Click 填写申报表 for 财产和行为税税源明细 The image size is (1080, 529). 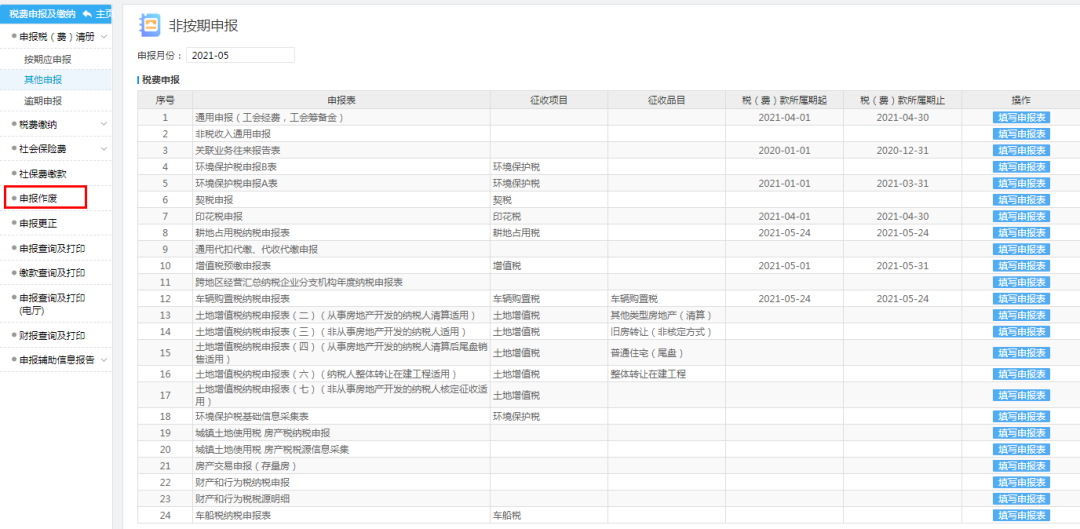coord(1021,499)
